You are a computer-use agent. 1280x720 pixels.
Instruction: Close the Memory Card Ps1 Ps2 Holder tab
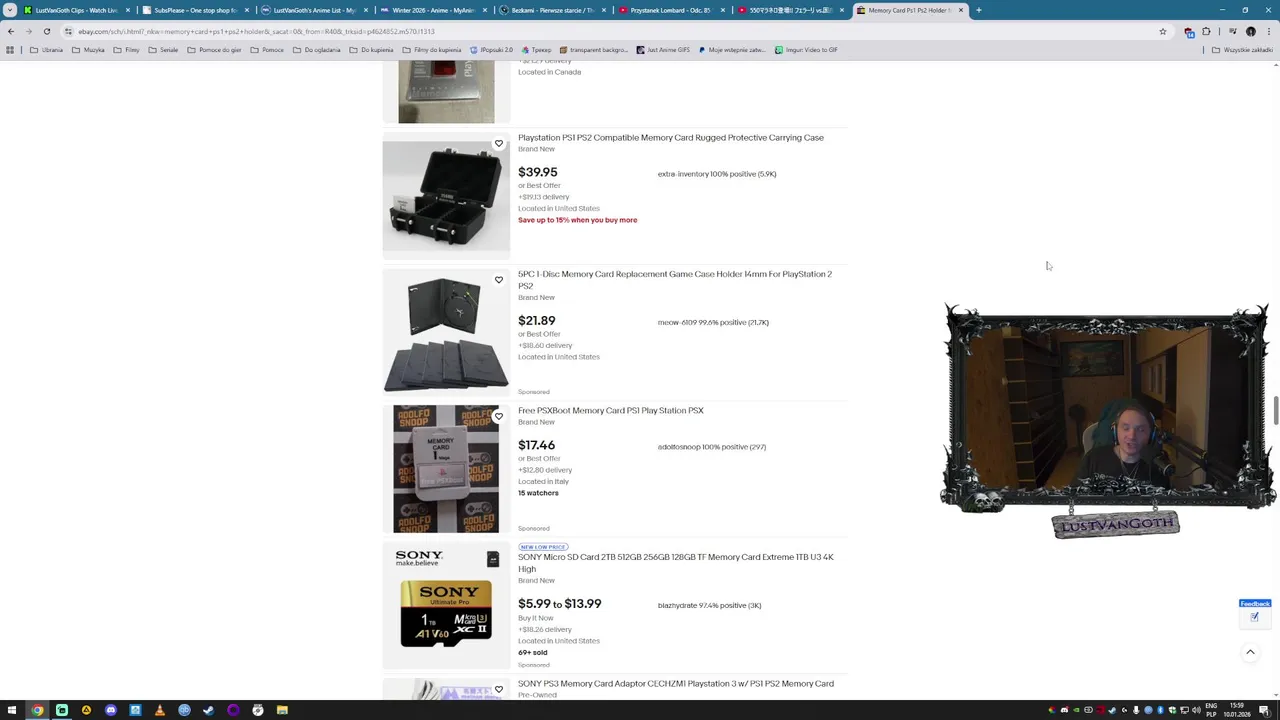click(961, 10)
